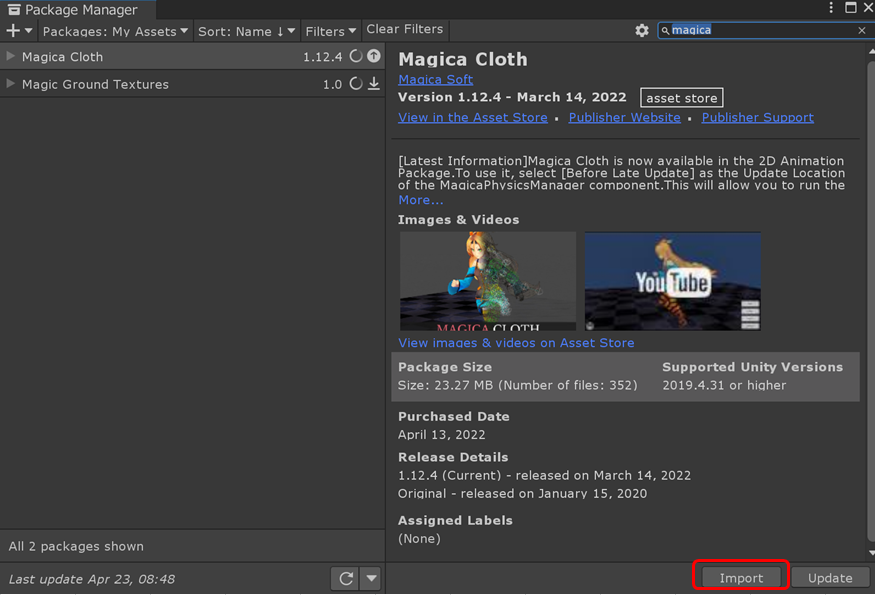Open the refresh options arrow beside reload button
Screen dimensions: 875x595
point(370,578)
